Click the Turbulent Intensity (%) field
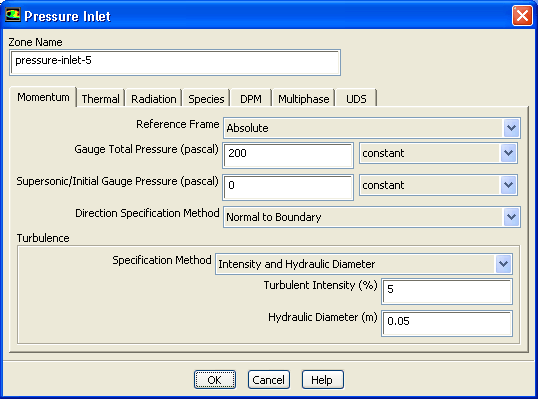Screen dimensions: 538x399 [x=447, y=292]
